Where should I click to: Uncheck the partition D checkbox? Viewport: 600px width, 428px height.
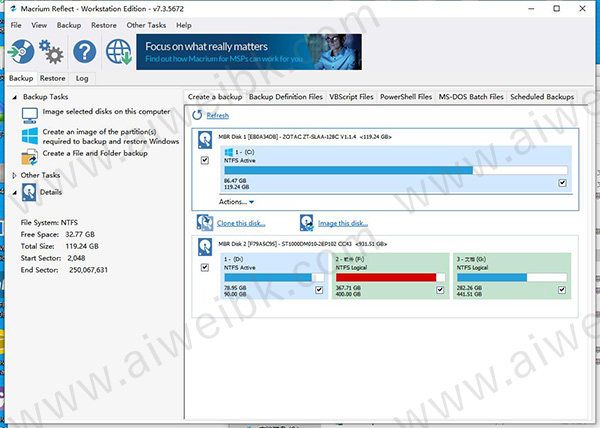click(319, 290)
